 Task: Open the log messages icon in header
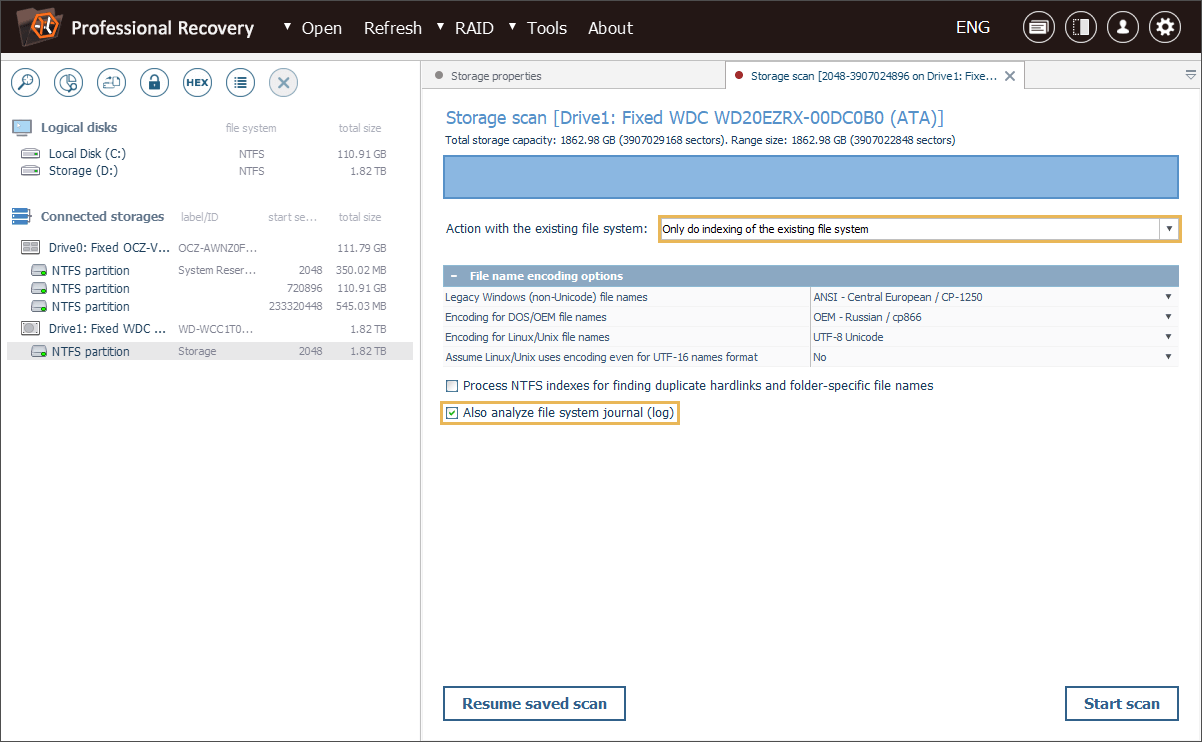[1039, 28]
